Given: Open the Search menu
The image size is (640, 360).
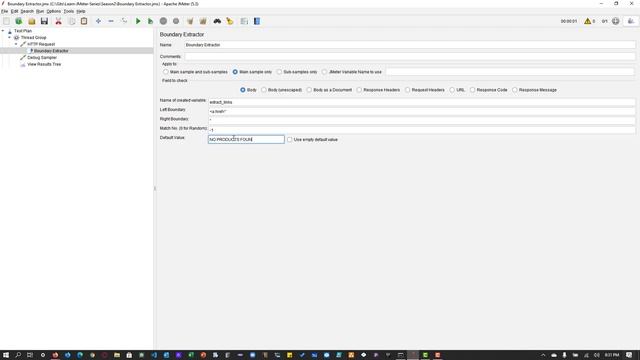Looking at the screenshot, I should pos(27,11).
